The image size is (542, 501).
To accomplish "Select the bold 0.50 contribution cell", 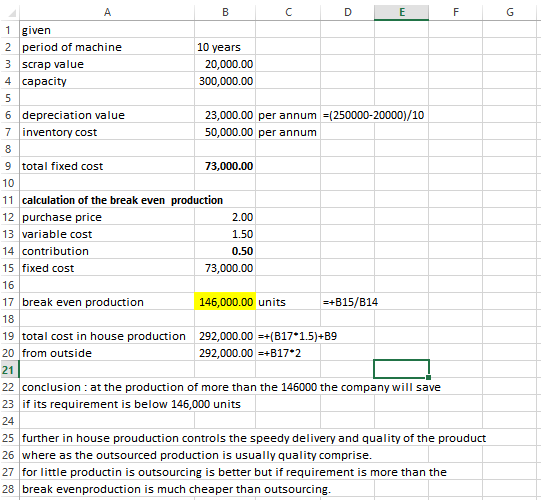I will 225,251.
